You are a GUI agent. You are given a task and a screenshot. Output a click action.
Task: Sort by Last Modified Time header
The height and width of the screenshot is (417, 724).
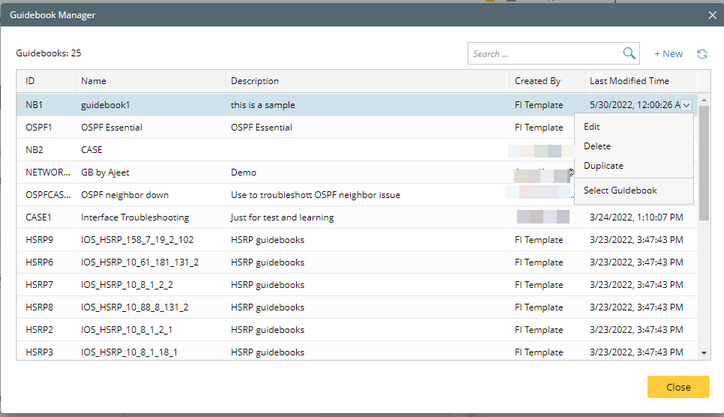[x=630, y=81]
